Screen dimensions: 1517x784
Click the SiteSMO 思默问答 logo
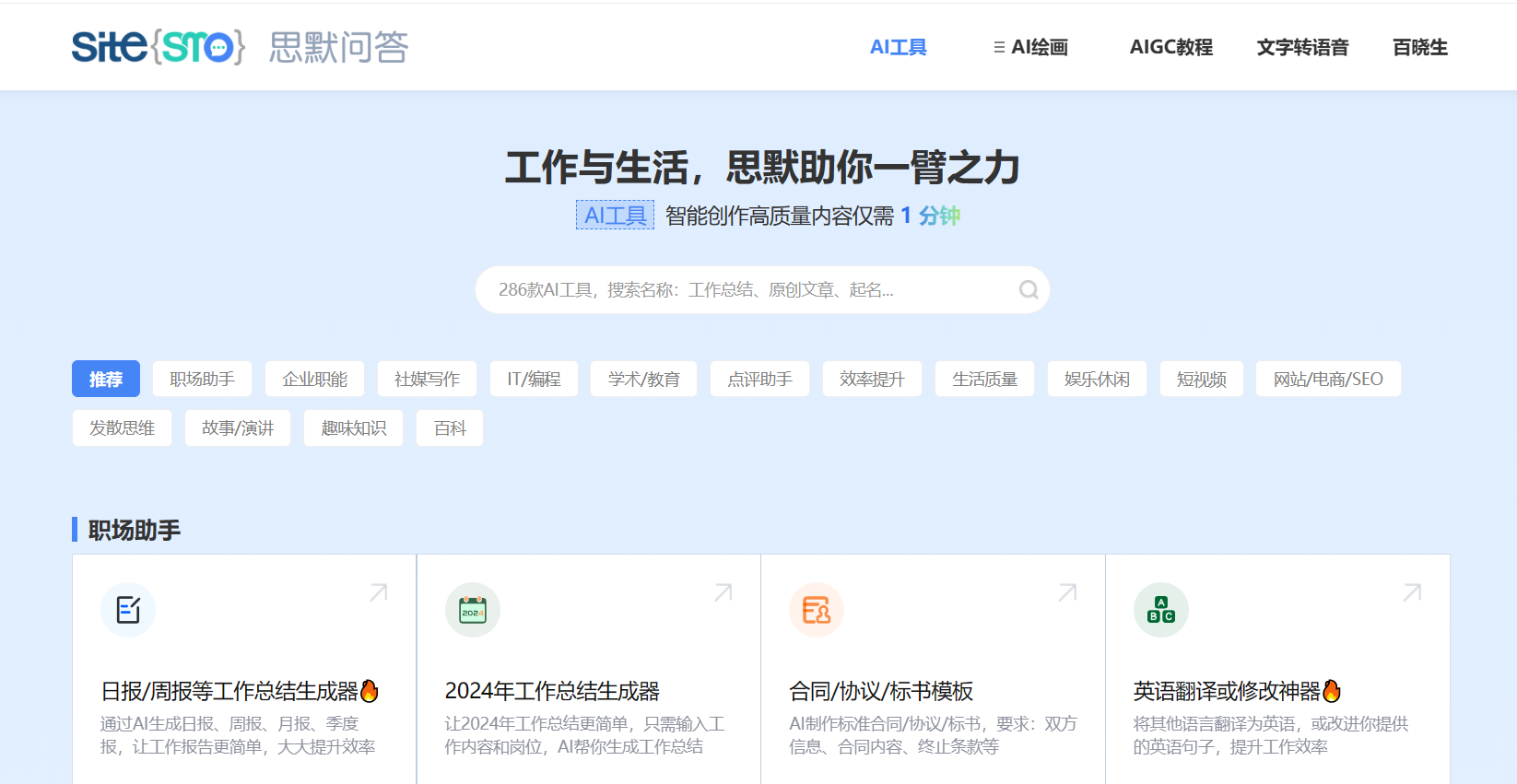[240, 47]
